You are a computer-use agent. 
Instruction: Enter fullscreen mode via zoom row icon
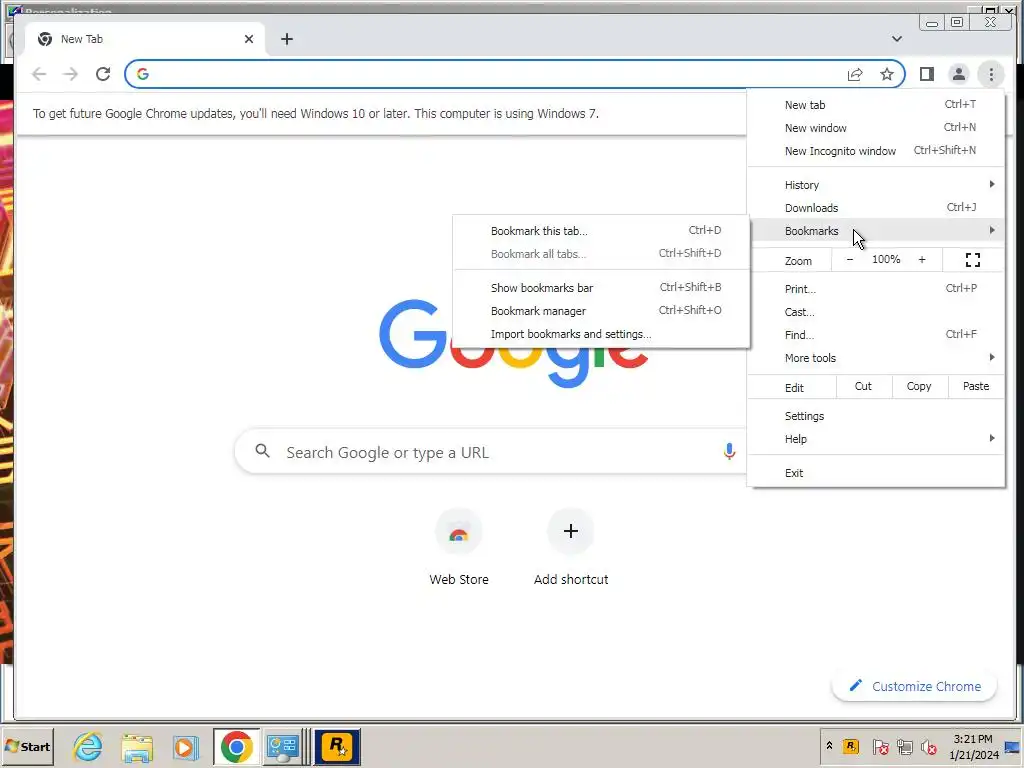coord(972,260)
